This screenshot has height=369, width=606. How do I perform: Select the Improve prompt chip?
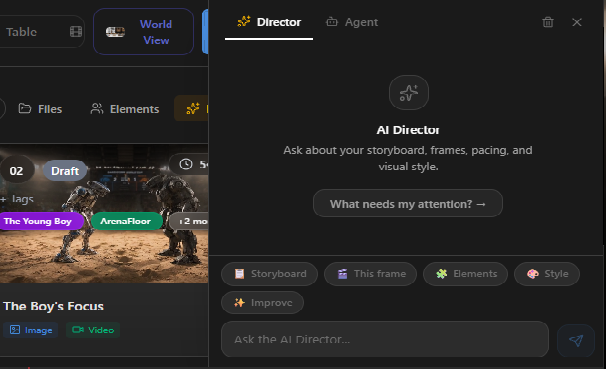pyautogui.click(x=262, y=303)
